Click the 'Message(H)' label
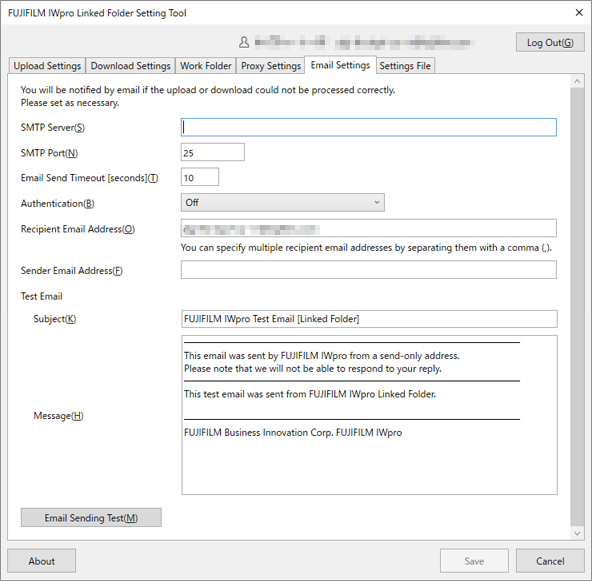Screen dimensions: 592x581 tap(59, 416)
